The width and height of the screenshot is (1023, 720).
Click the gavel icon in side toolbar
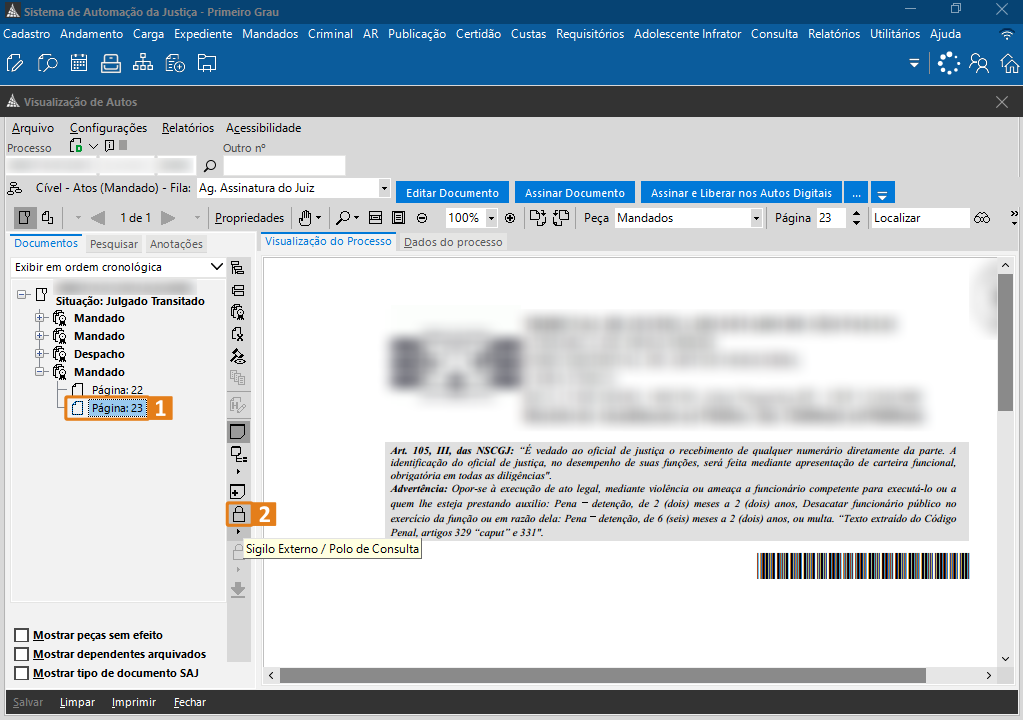(x=237, y=356)
